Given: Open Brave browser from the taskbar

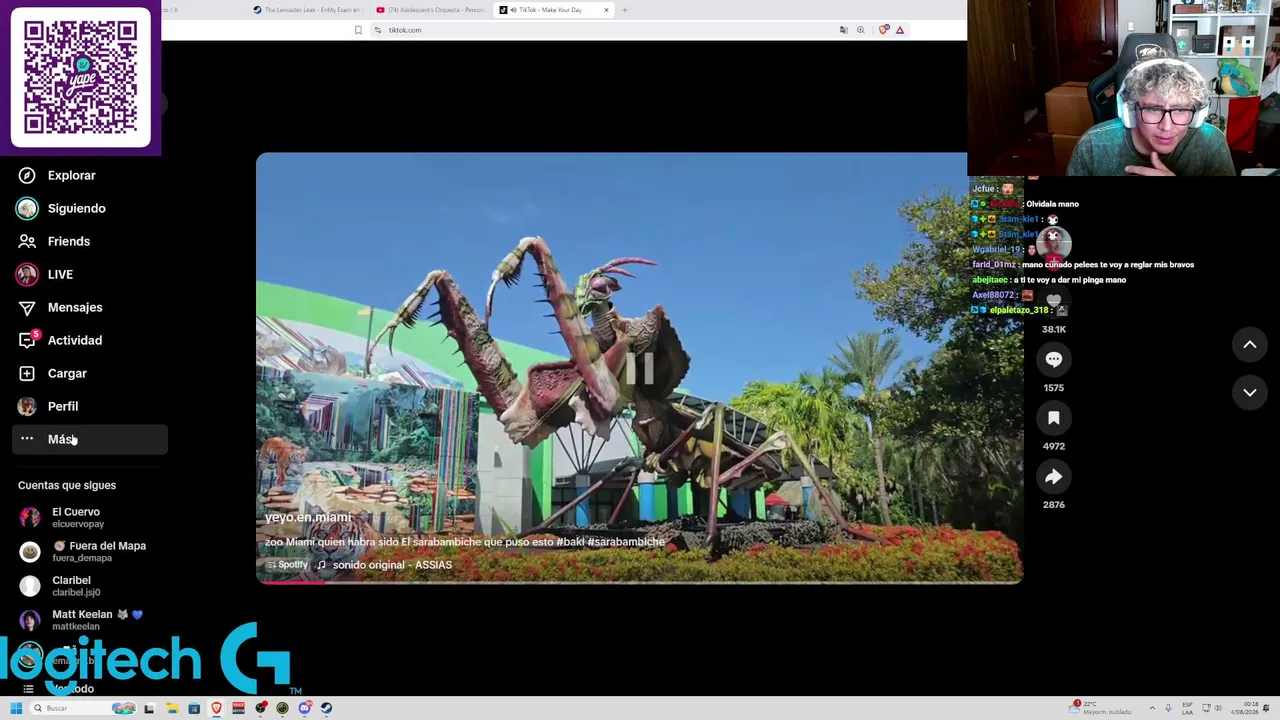Looking at the screenshot, I should point(216,708).
